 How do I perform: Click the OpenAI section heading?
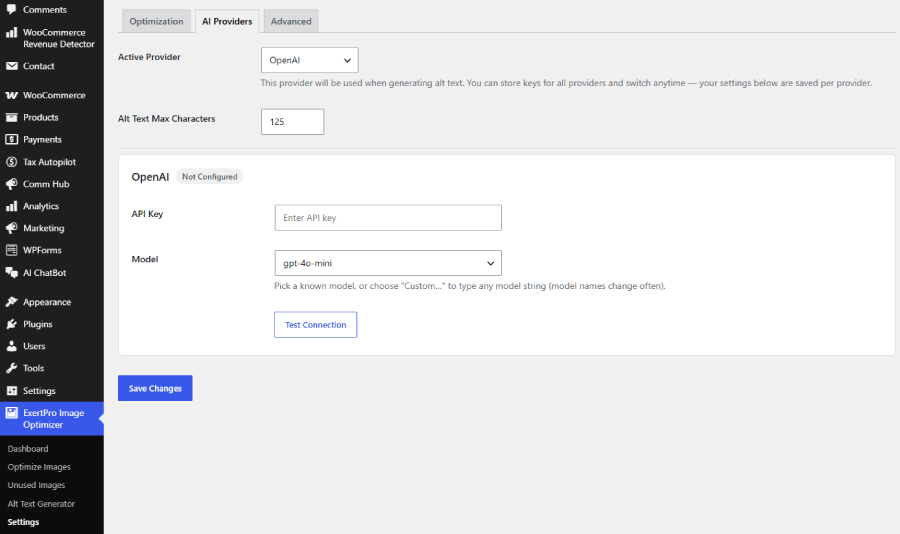150,177
